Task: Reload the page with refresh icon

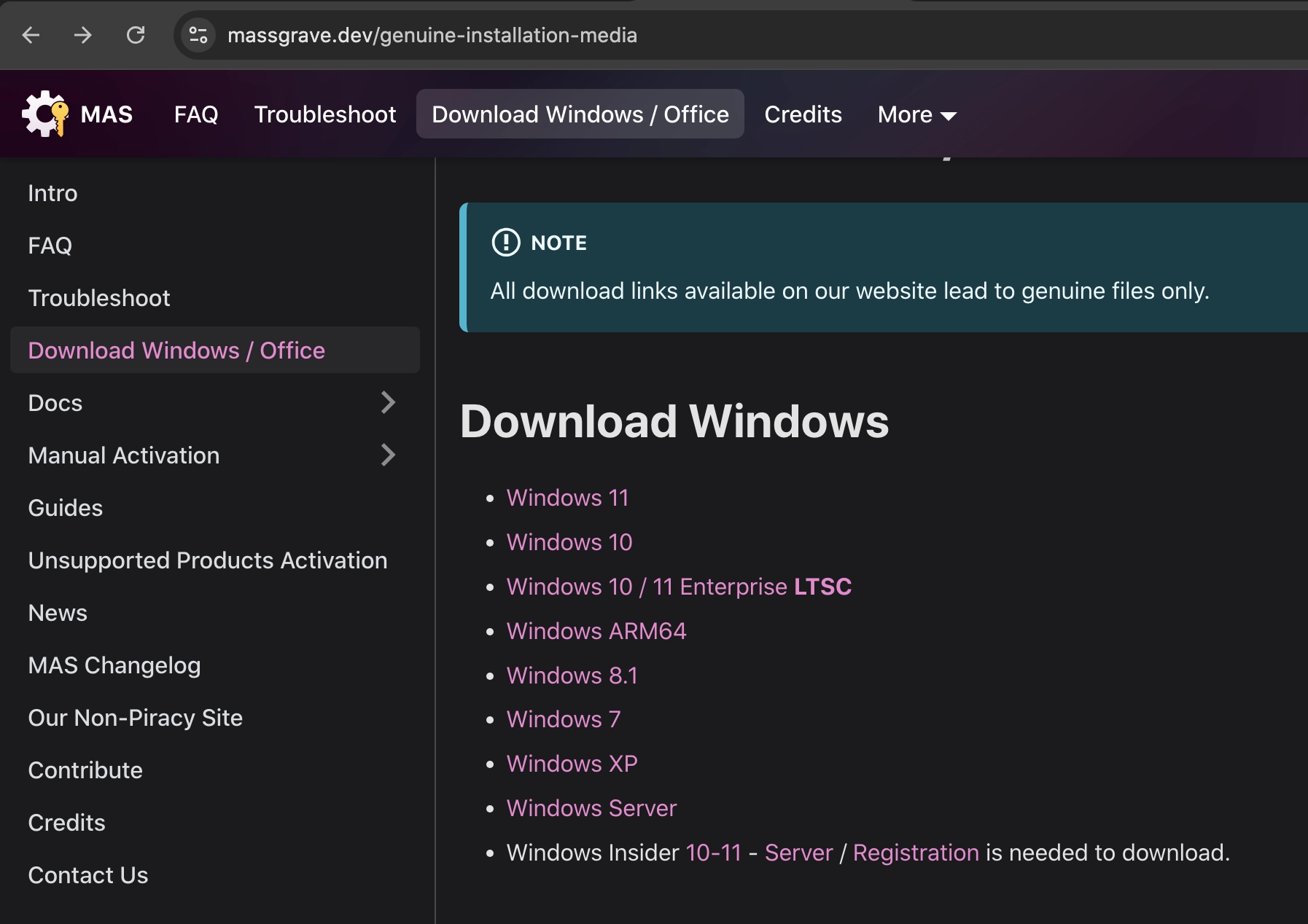Action: coord(136,35)
